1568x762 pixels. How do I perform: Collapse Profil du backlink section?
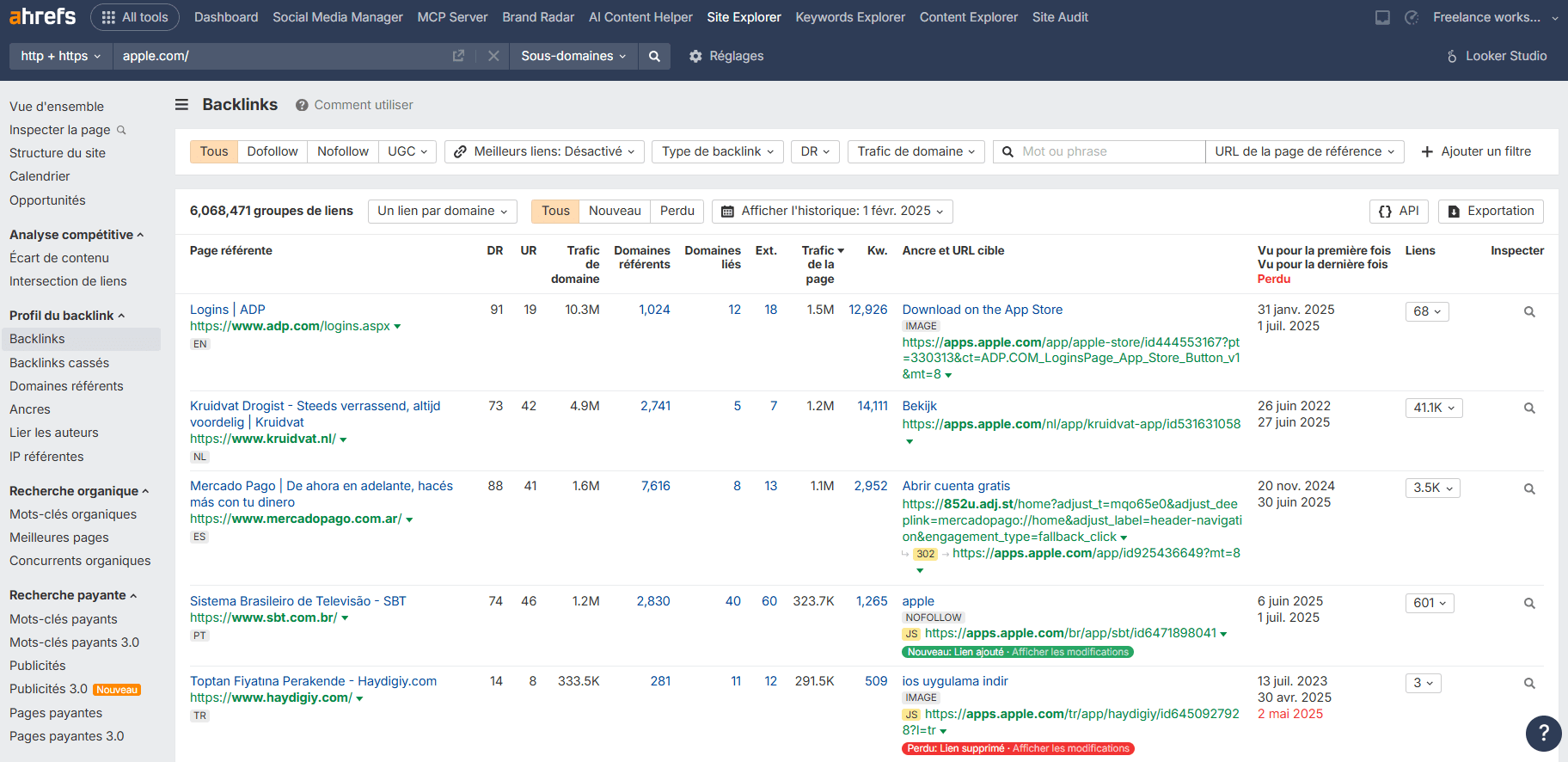point(67,316)
